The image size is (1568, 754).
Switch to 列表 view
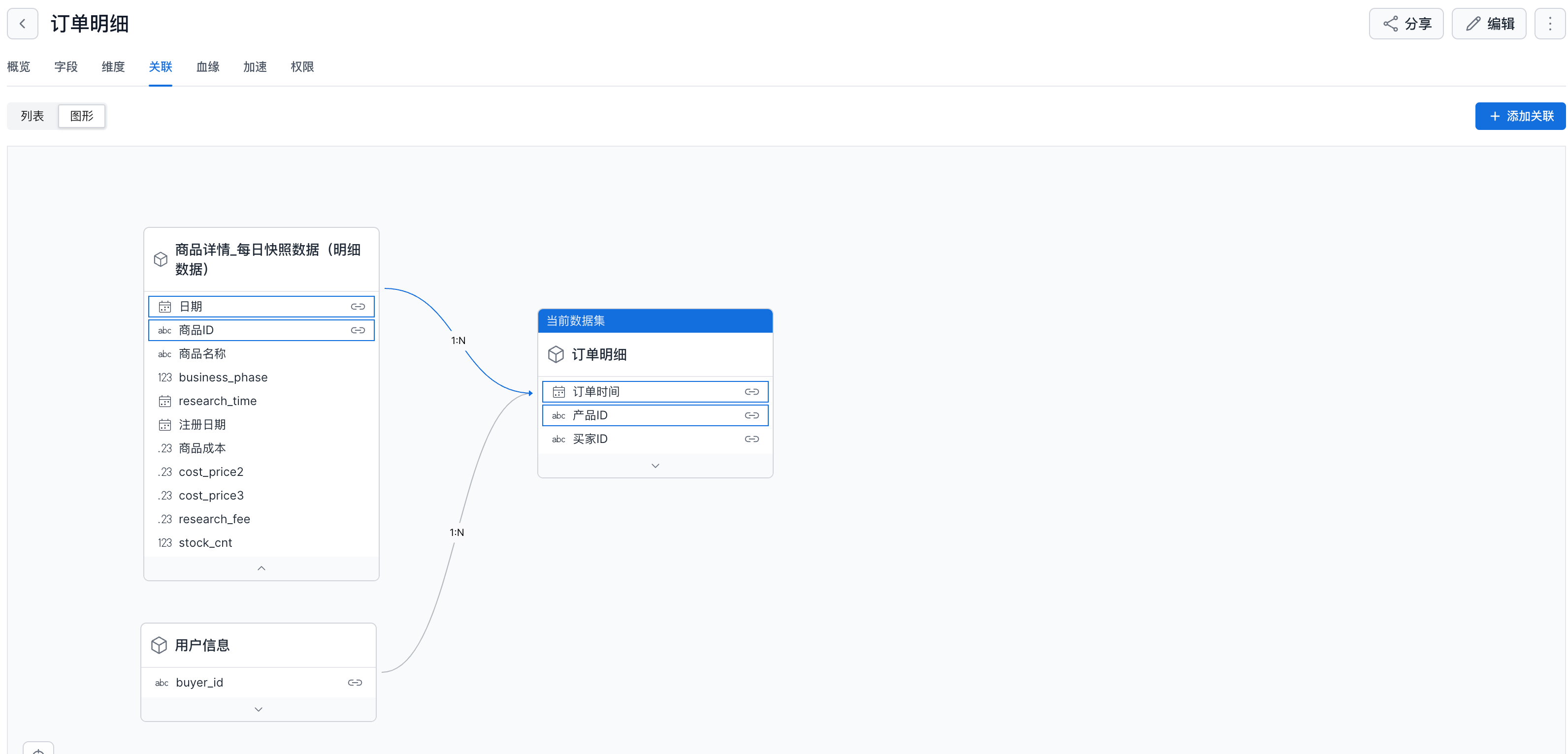click(33, 116)
